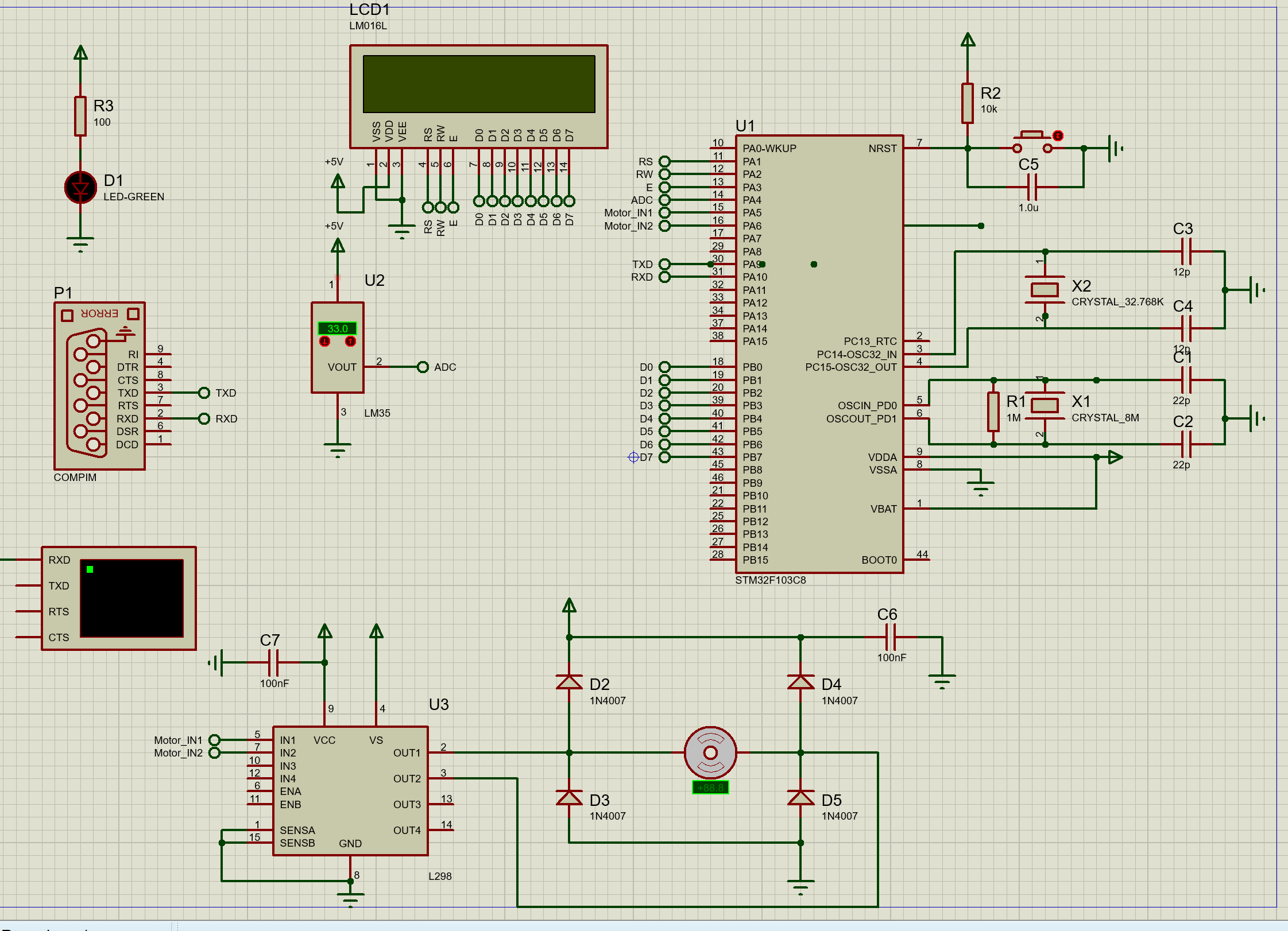The image size is (1288, 931).
Task: Select the X1 CRYSTAL_8M crystal symbol
Action: [x=1045, y=405]
